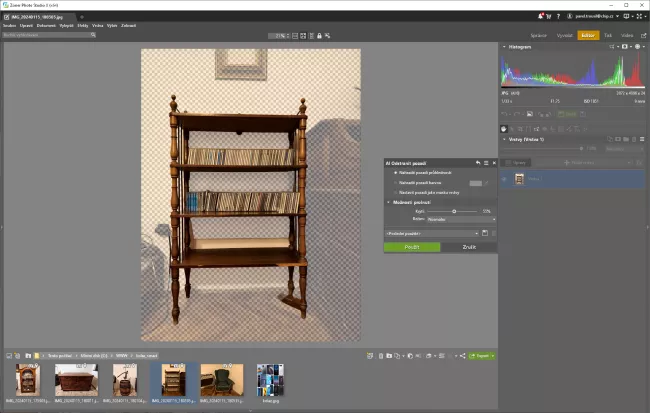Viewport: 650px width, 413px height.
Task: Open the AI Odstranit pozadí panel menu icon
Action: [x=486, y=163]
